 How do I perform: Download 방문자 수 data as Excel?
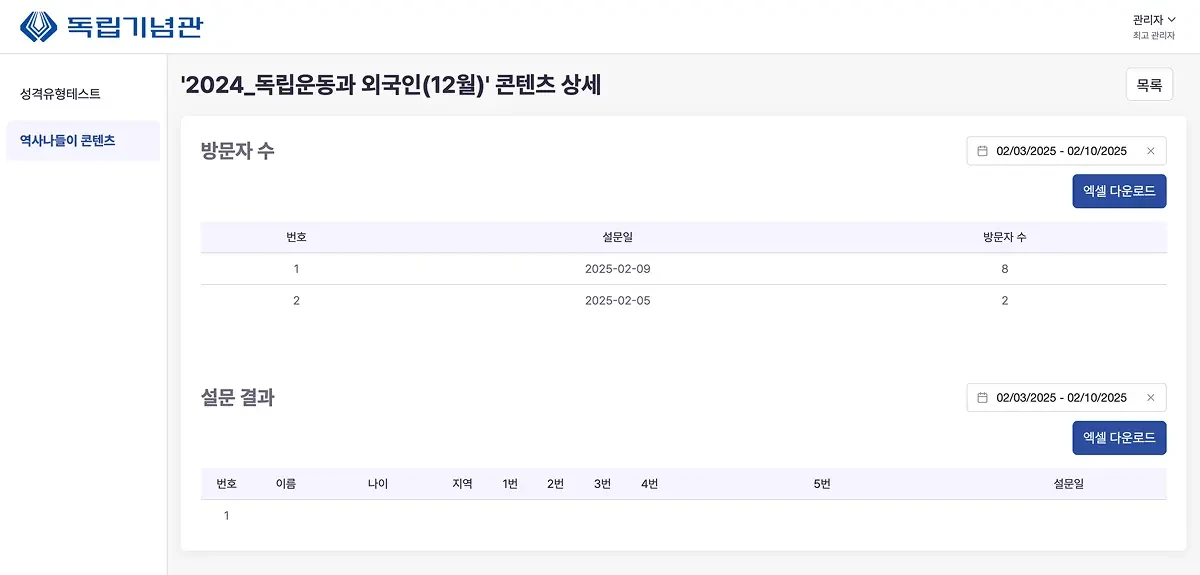coord(1119,191)
